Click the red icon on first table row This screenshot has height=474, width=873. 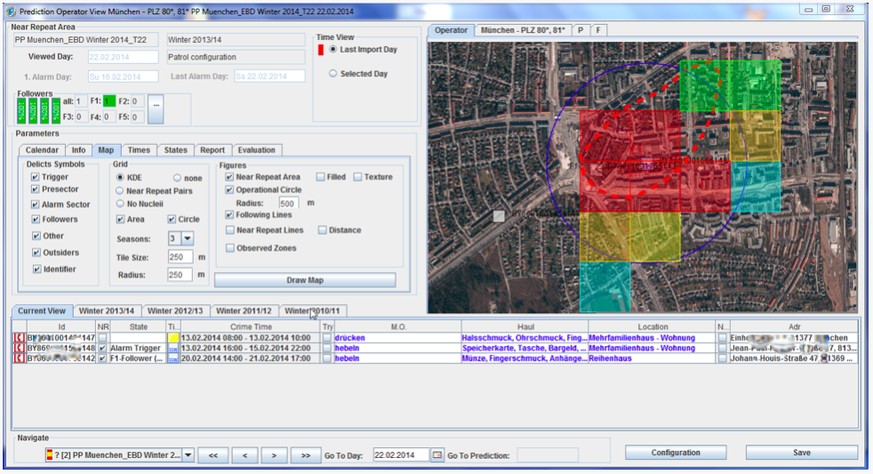pyautogui.click(x=18, y=338)
